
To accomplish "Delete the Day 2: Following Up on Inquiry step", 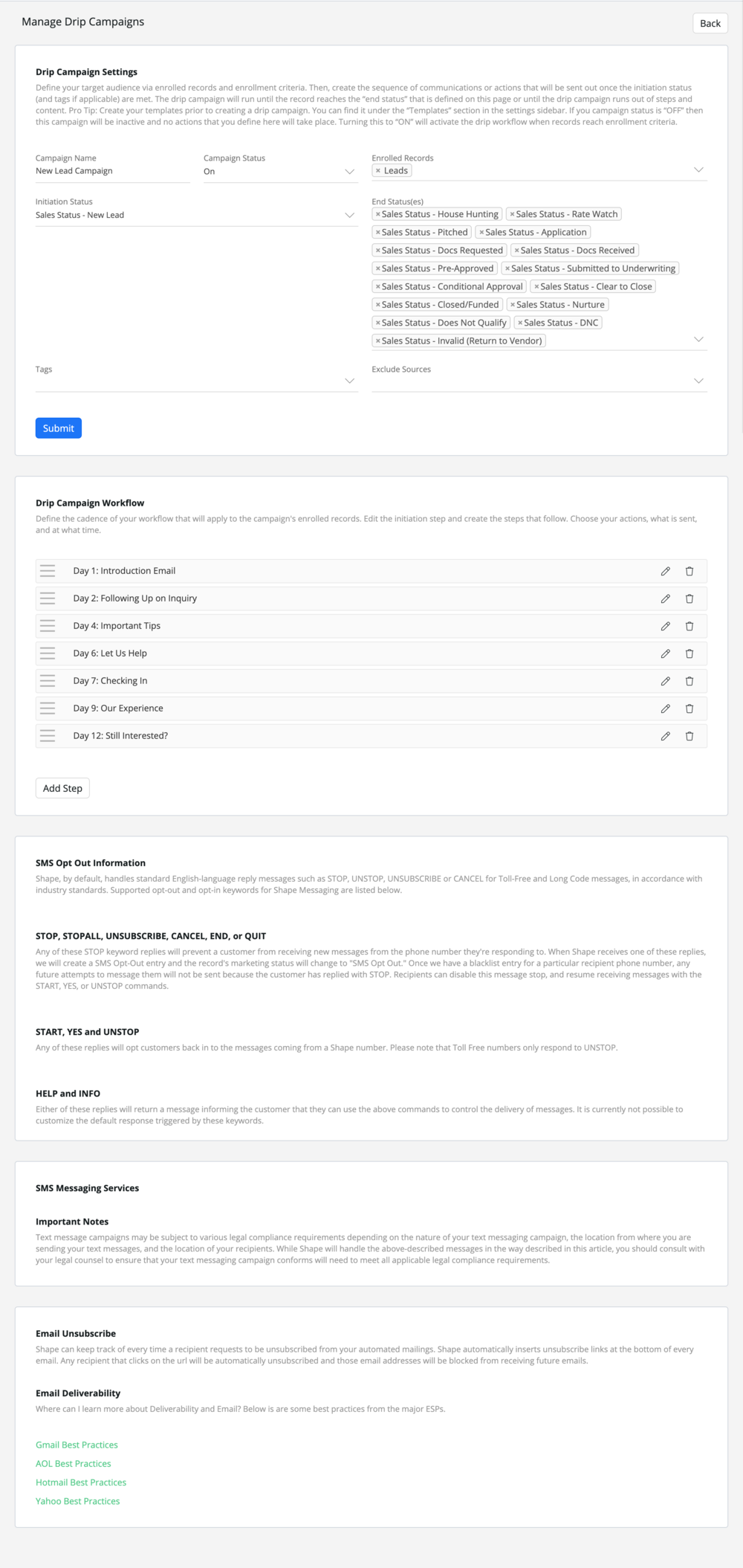I will [x=689, y=599].
